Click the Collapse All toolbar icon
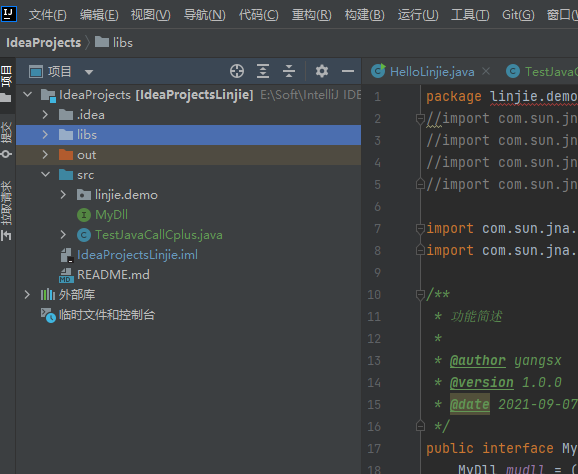The image size is (578, 474). [x=289, y=71]
